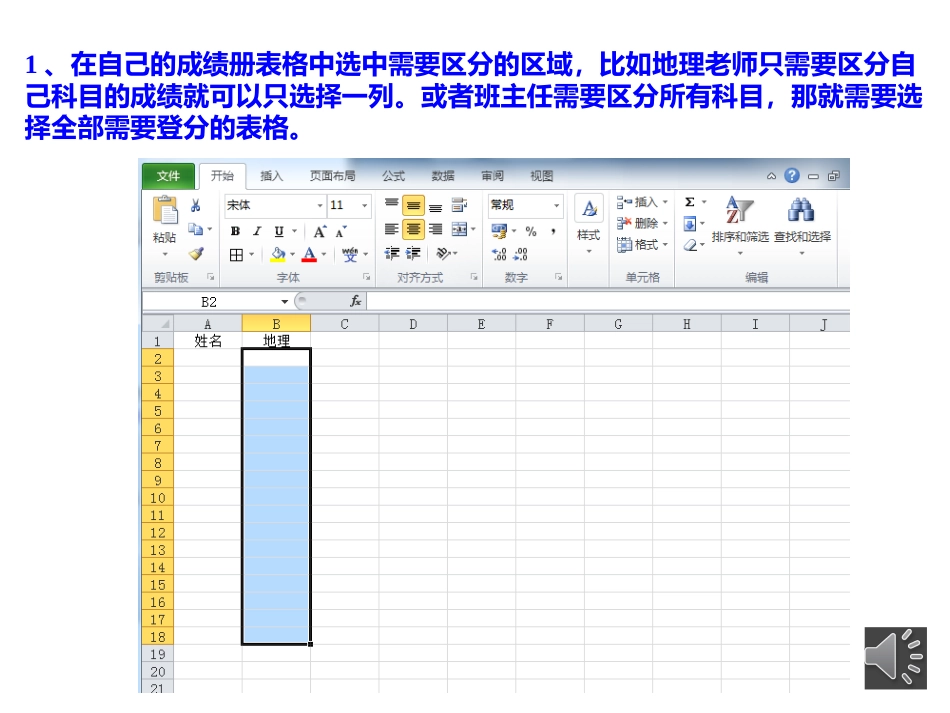Image resolution: width=950 pixels, height=713 pixels.
Task: Toggle Middle Align (highlighted)
Action: [413, 205]
